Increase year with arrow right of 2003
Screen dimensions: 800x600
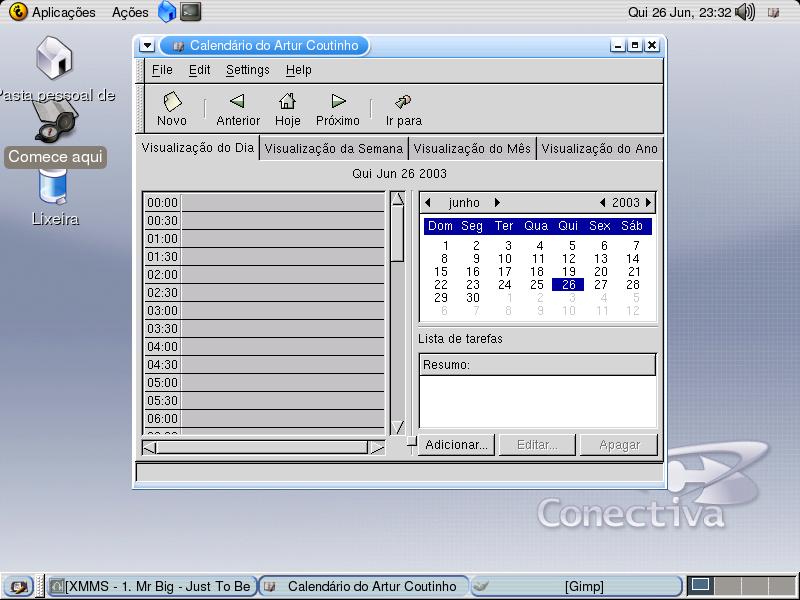648,203
